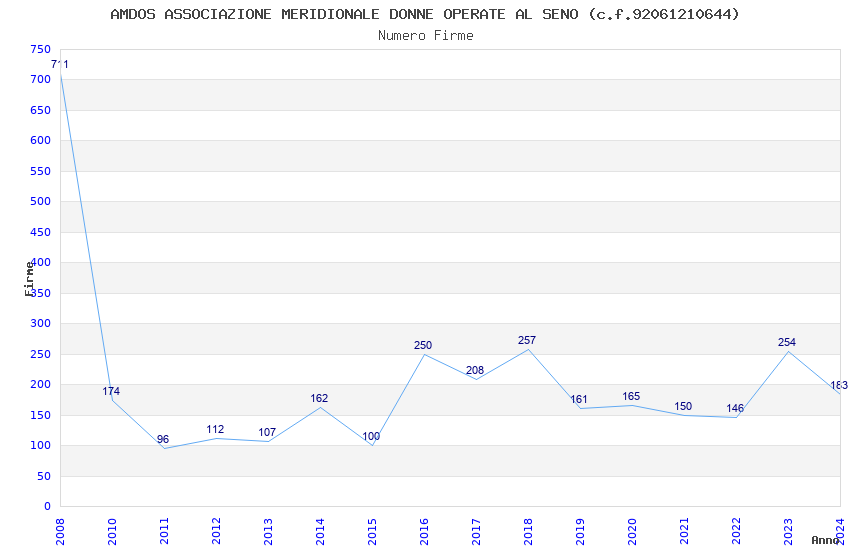The height and width of the screenshot is (550, 850).
Task: Click x-axis year label 2015
Action: point(372,532)
